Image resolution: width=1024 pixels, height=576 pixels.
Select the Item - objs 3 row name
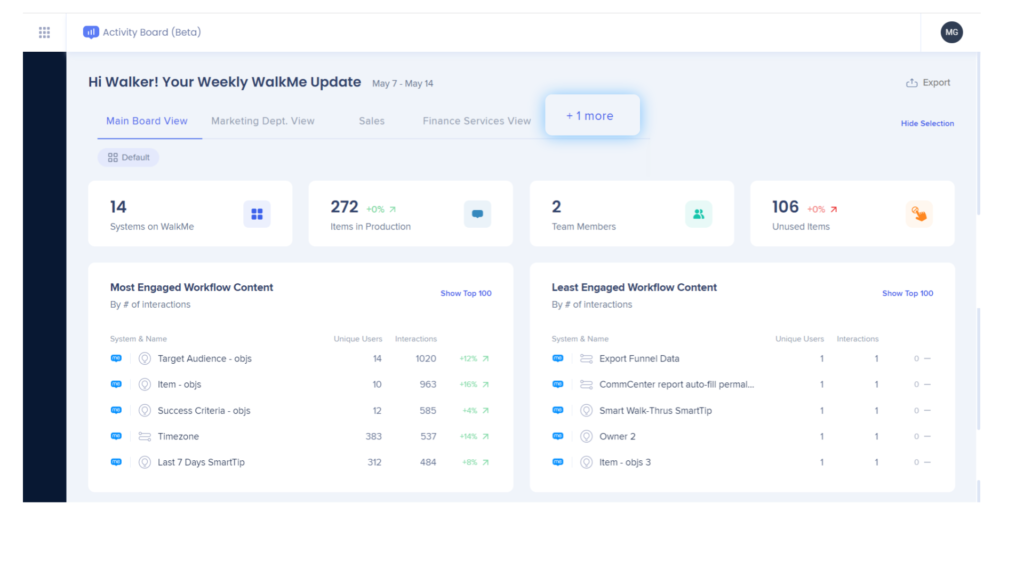625,462
